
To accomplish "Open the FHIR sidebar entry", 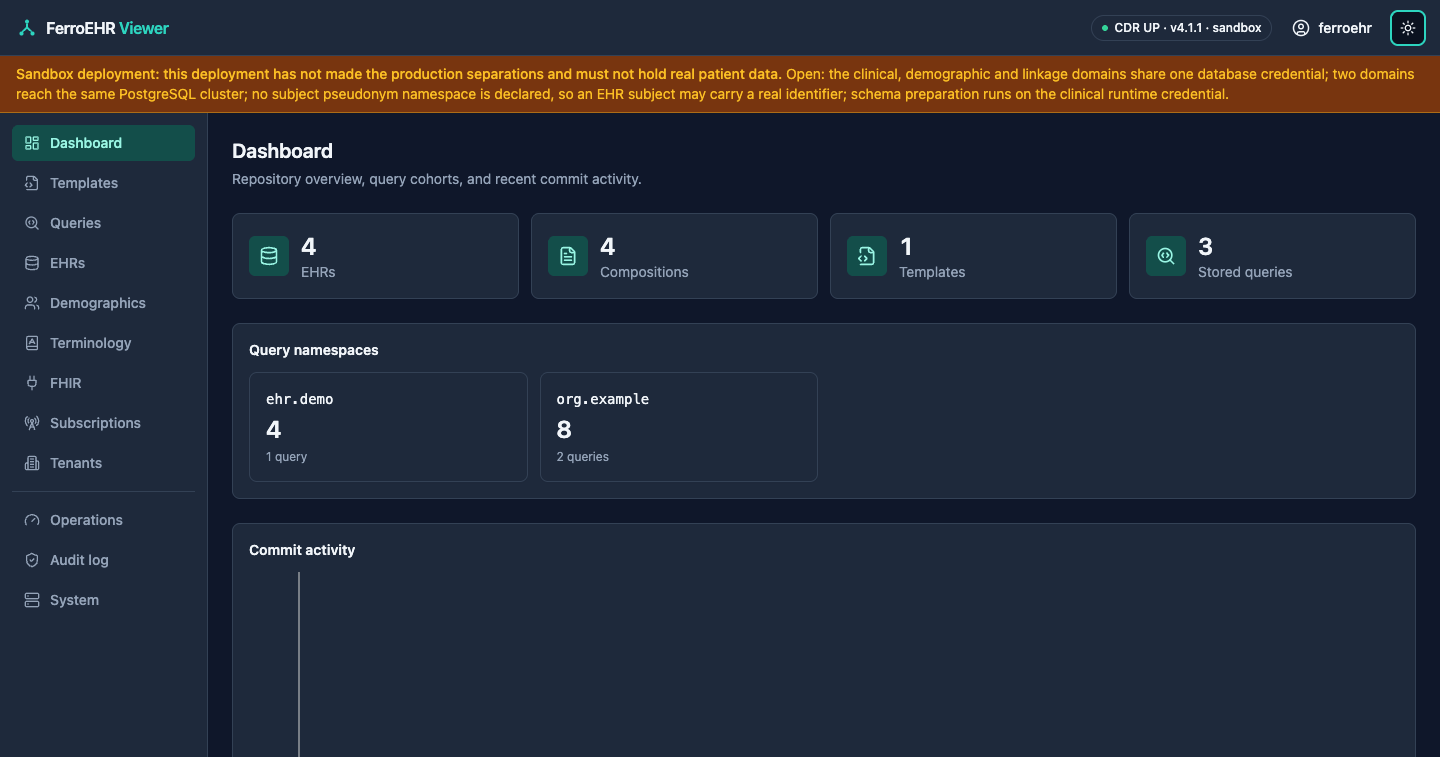I will tap(103, 383).
